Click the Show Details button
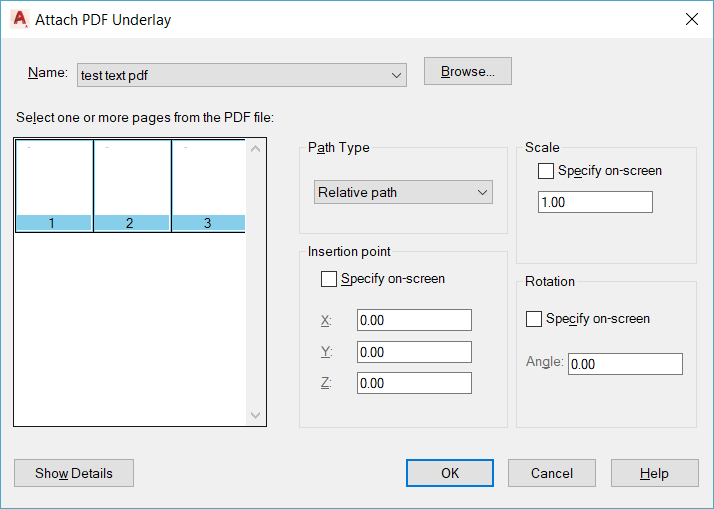The width and height of the screenshot is (714, 509). tap(74, 473)
